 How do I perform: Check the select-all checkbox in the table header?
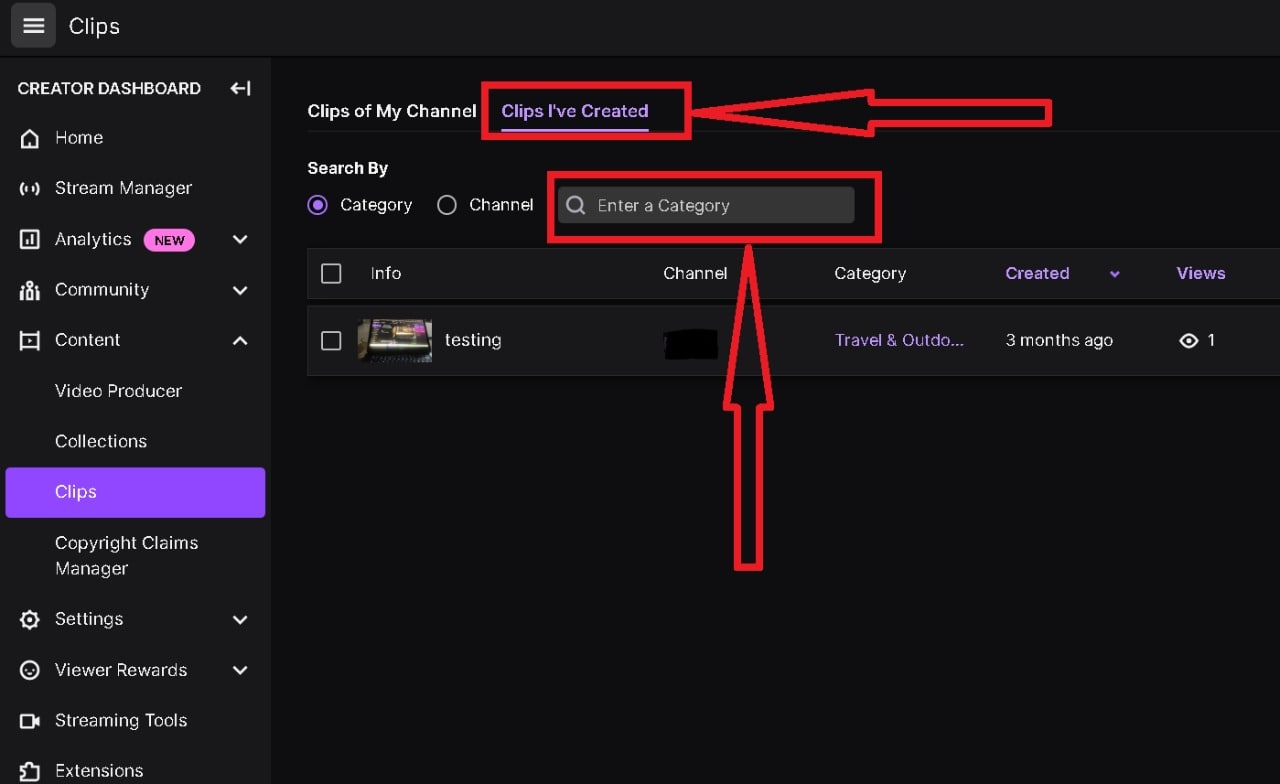(331, 273)
